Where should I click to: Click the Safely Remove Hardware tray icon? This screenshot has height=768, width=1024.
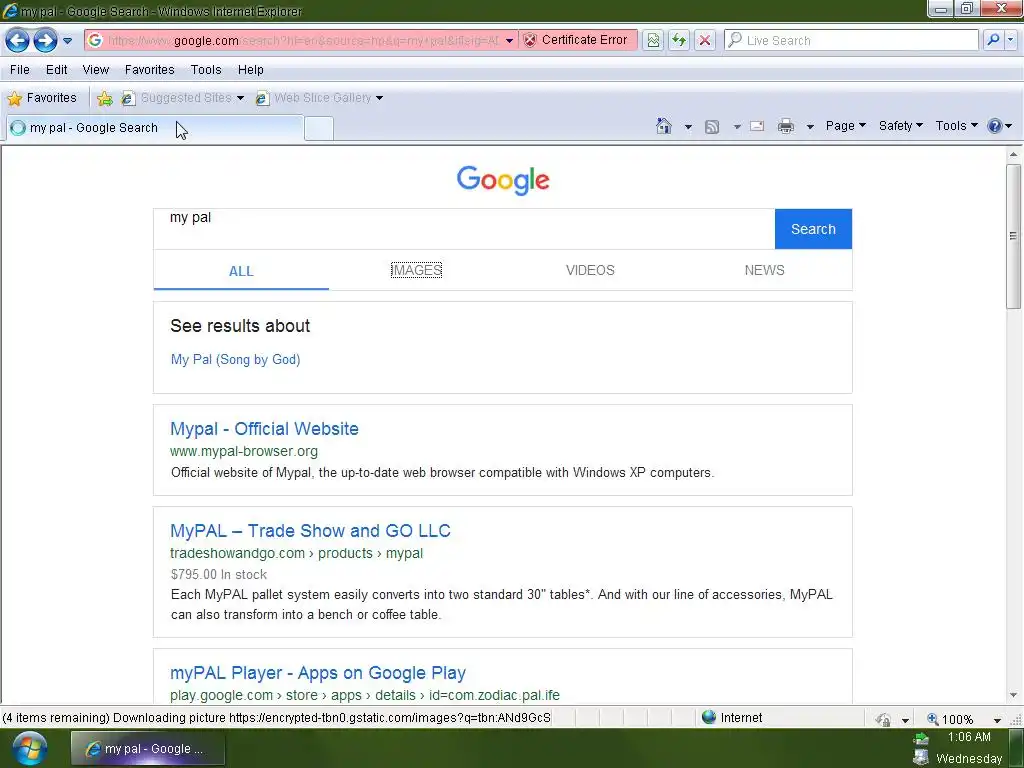(921, 739)
